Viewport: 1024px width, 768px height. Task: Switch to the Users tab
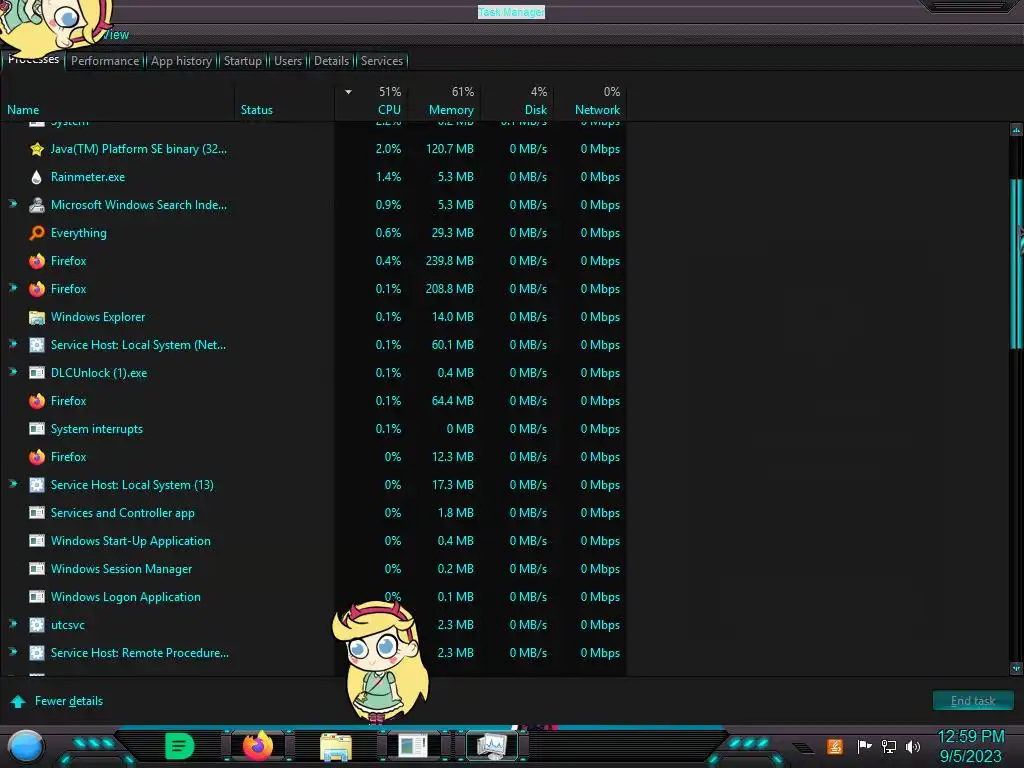(x=288, y=61)
